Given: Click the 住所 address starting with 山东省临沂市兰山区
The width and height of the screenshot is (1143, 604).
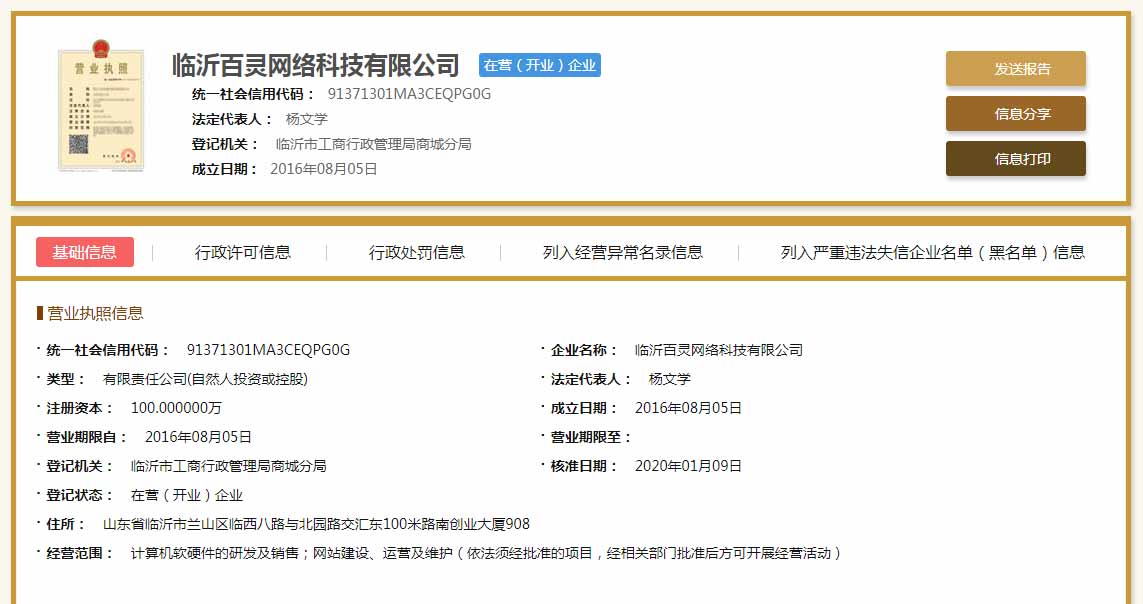Looking at the screenshot, I should click(x=316, y=524).
